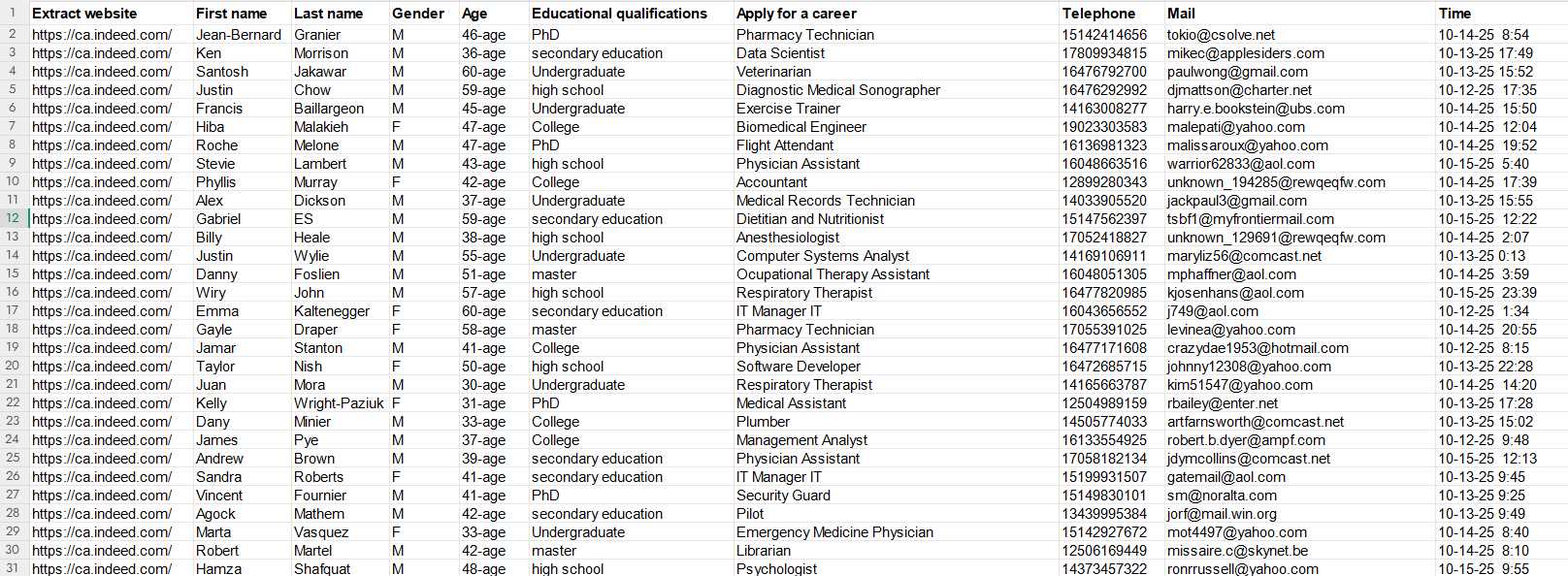Select row number 12 header

[14, 218]
